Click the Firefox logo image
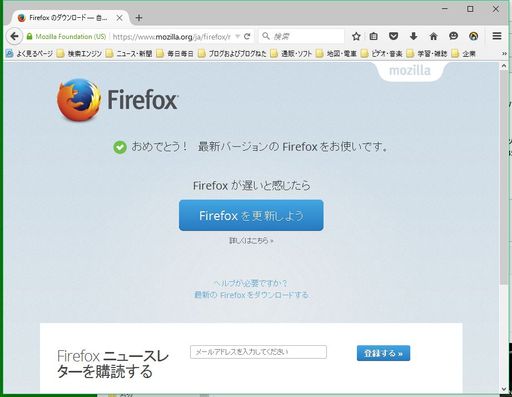This screenshot has height=397, width=512. click(79, 100)
